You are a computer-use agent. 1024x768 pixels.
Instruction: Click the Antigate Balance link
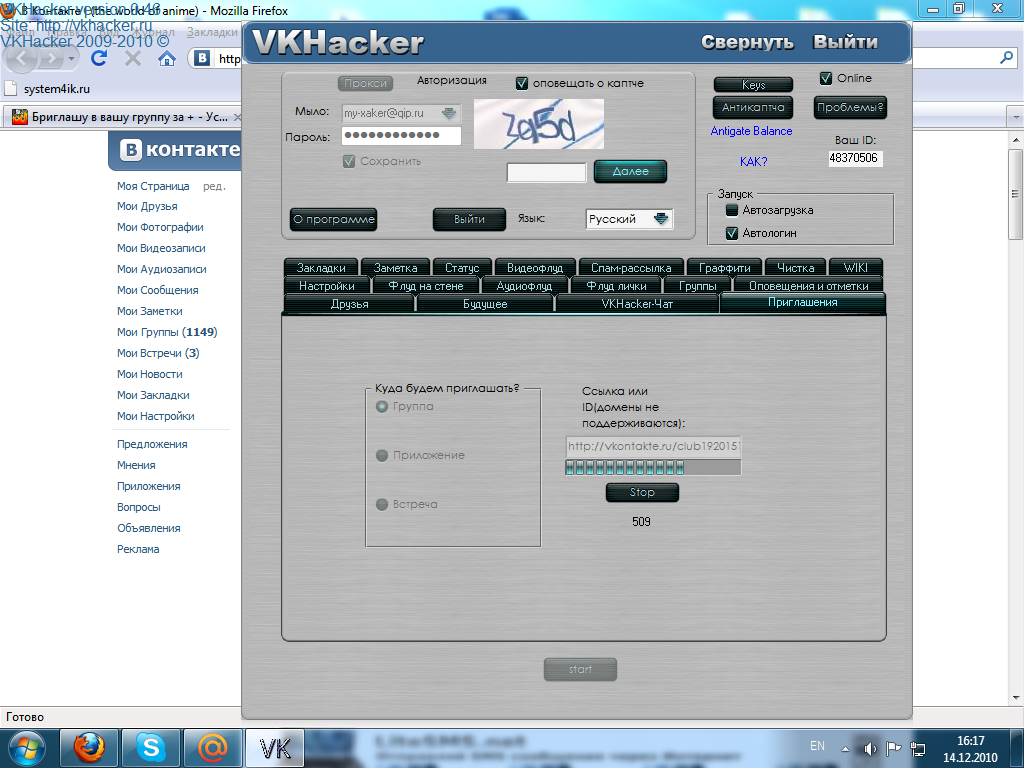[751, 131]
